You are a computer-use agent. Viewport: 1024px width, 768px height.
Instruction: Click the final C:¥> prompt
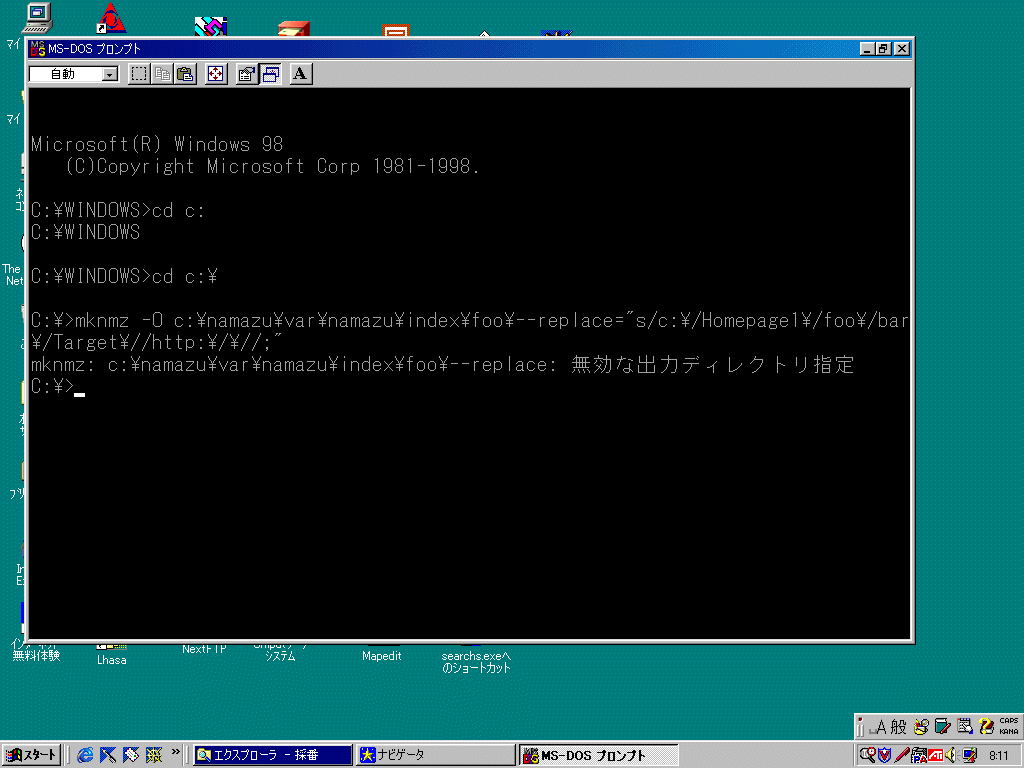point(52,387)
